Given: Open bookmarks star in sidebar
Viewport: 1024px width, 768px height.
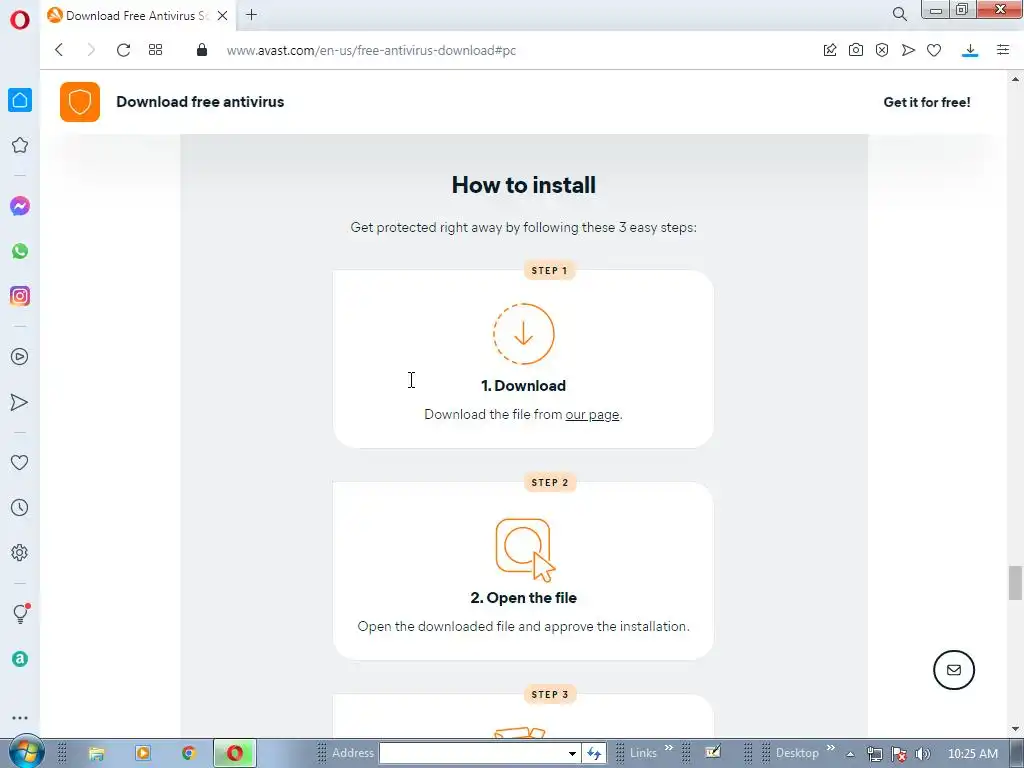Looking at the screenshot, I should tap(20, 145).
